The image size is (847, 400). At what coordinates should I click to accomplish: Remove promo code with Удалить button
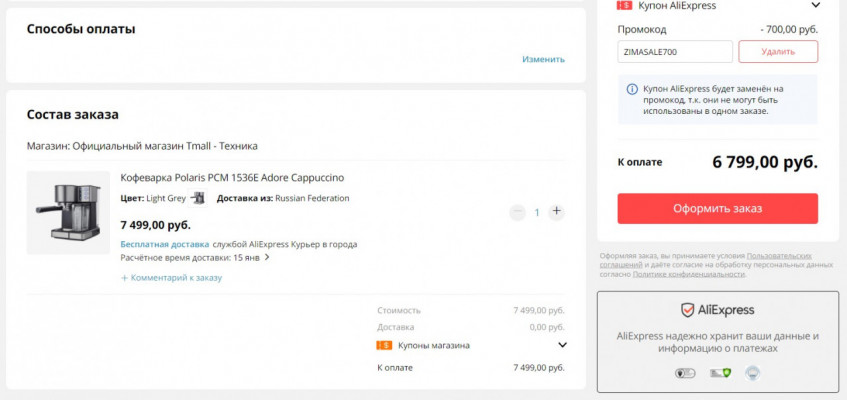(777, 52)
